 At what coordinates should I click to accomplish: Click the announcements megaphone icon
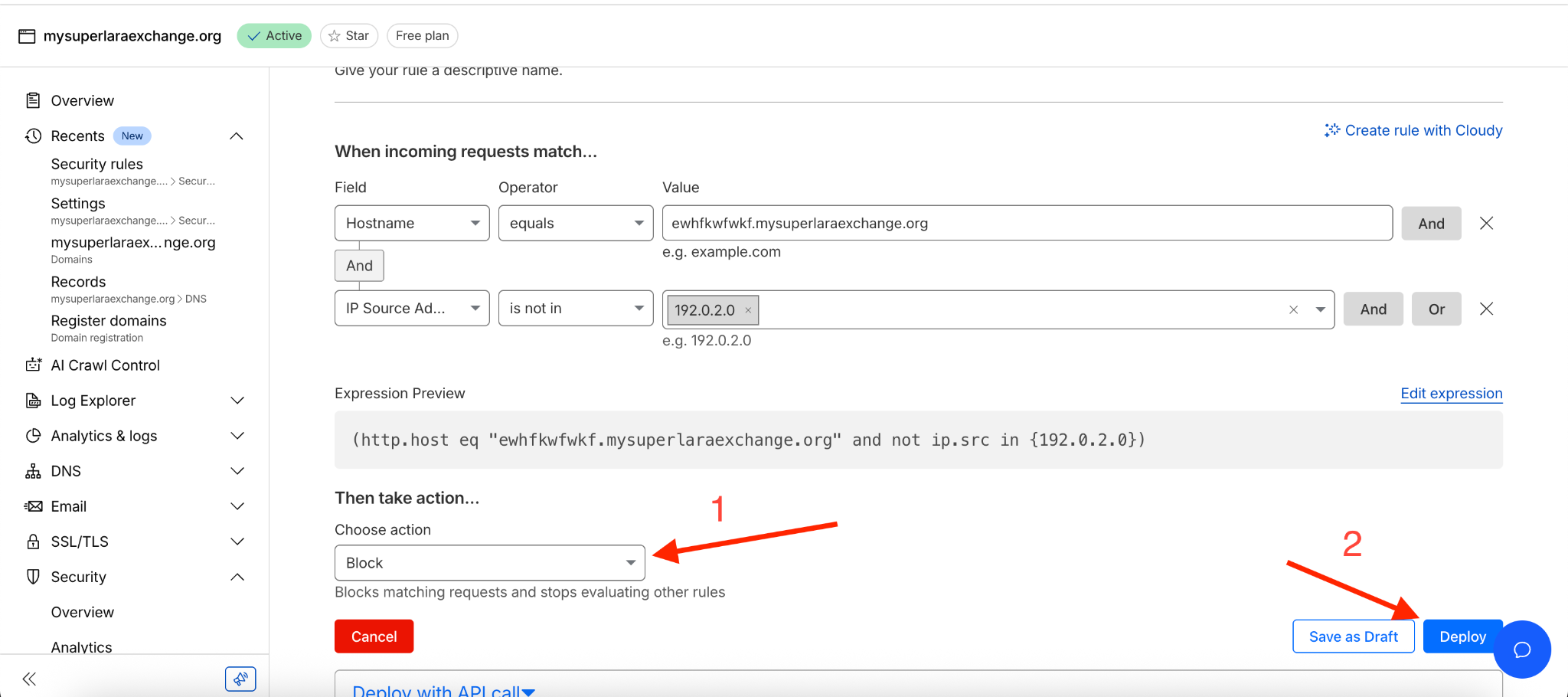tap(240, 679)
